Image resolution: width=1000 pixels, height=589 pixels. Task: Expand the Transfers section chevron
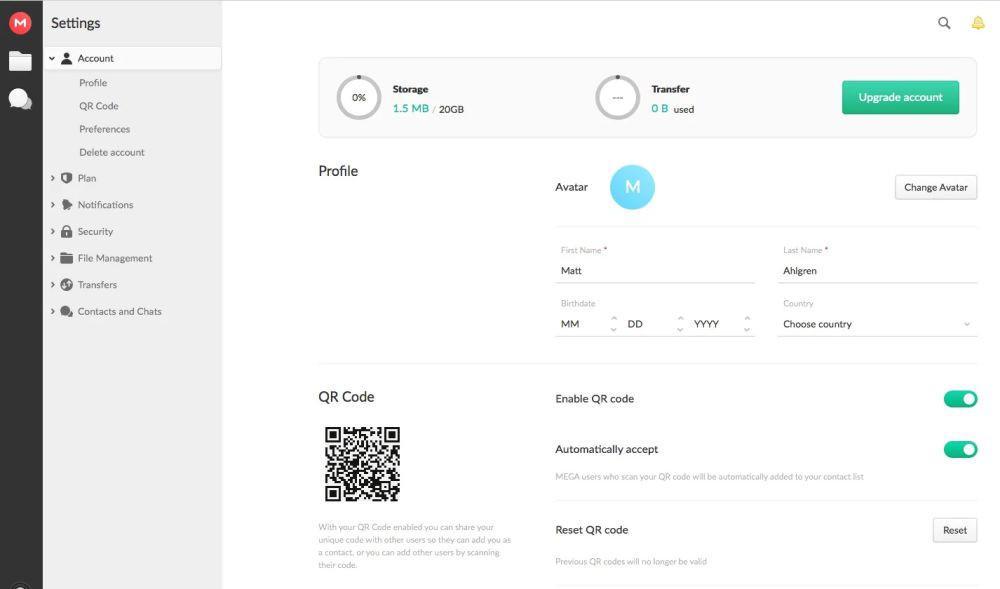(52, 285)
